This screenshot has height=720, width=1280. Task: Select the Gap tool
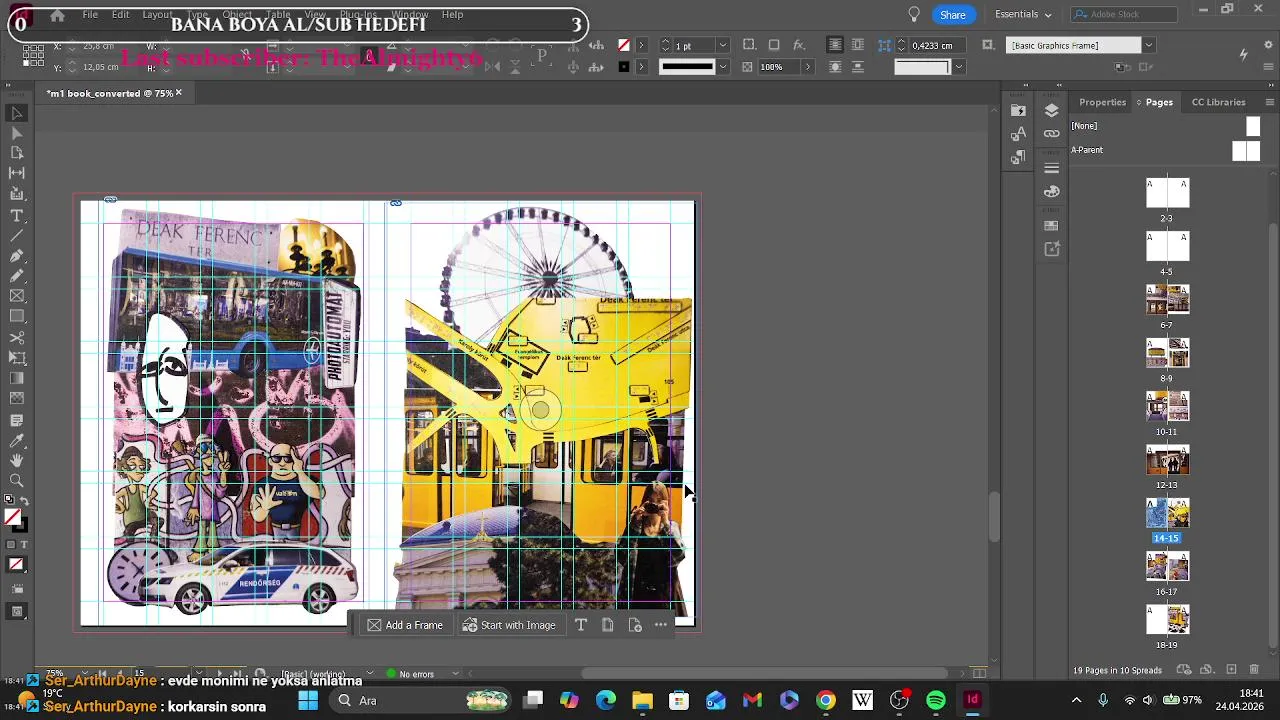click(17, 174)
